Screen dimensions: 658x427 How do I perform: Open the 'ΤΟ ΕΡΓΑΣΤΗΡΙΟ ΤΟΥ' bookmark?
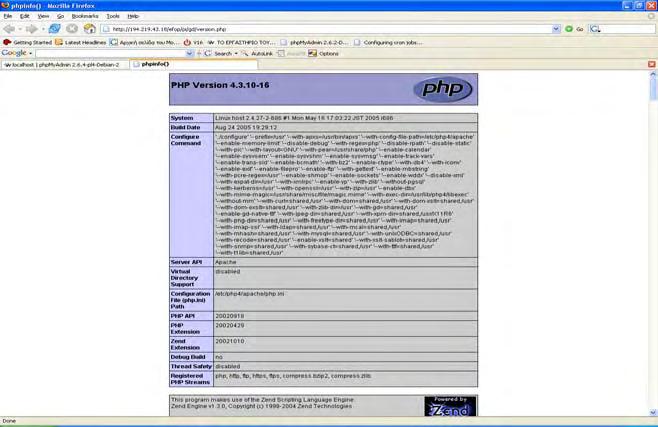click(x=241, y=42)
